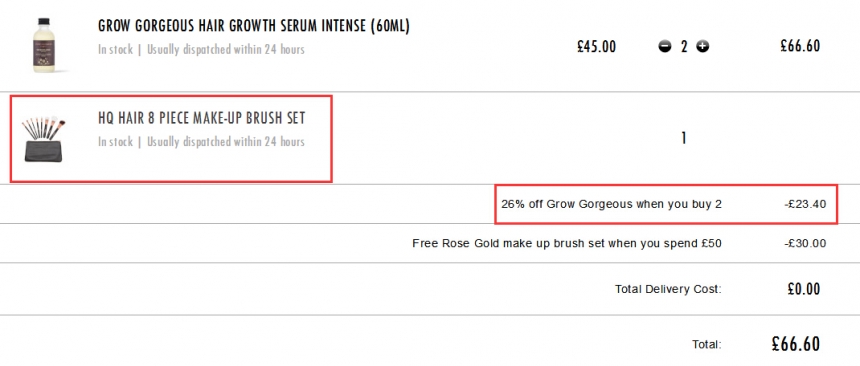This screenshot has height=366, width=860.
Task: Decrease serum quantity with minus icon
Action: tap(665, 47)
